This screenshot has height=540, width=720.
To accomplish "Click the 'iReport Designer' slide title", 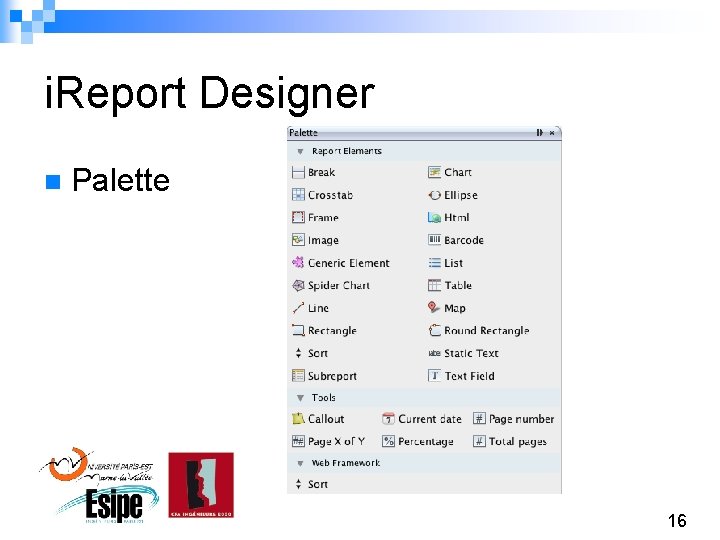I will coord(210,94).
